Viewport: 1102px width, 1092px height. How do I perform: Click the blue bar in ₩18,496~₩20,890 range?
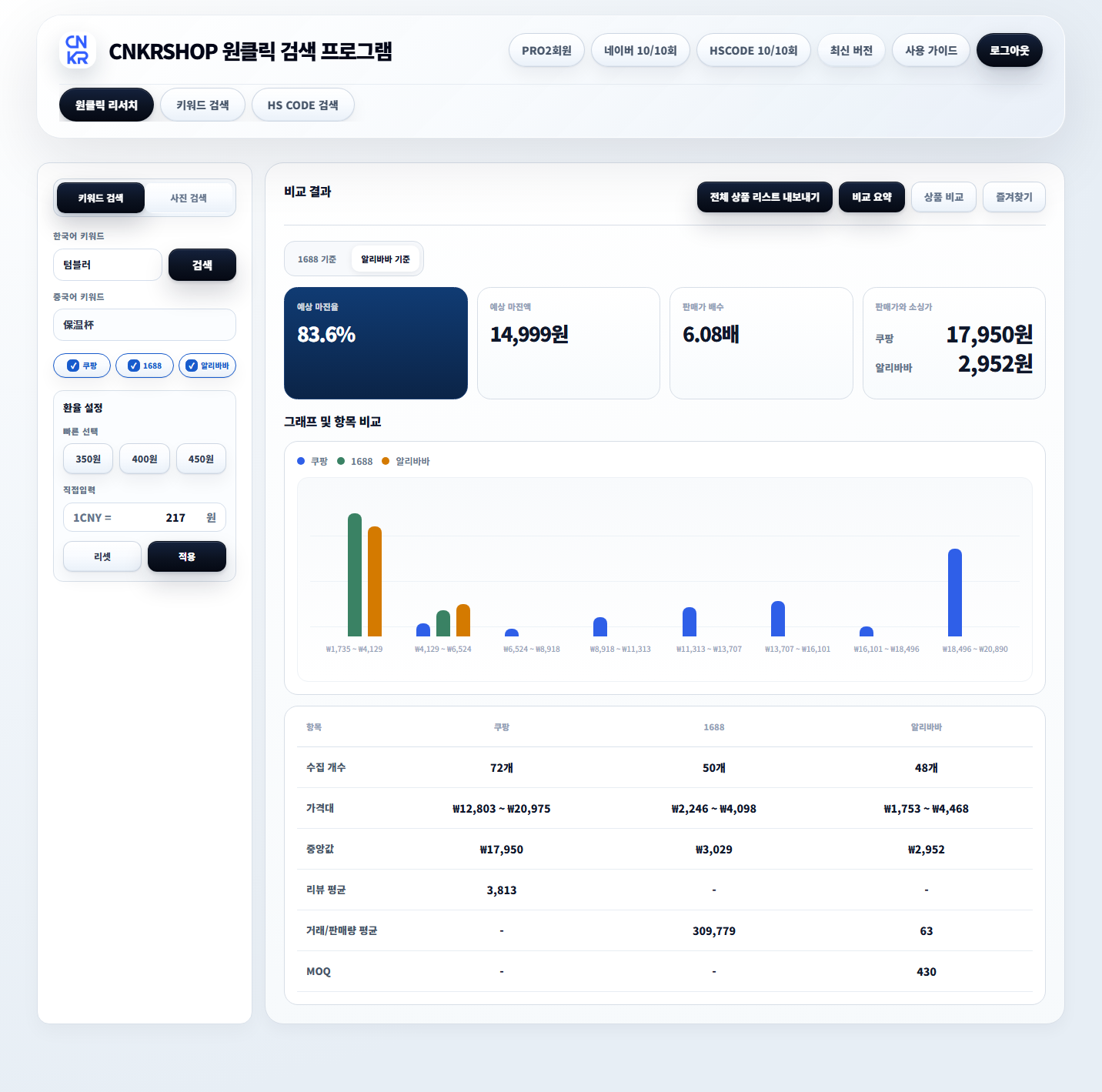[x=955, y=593]
